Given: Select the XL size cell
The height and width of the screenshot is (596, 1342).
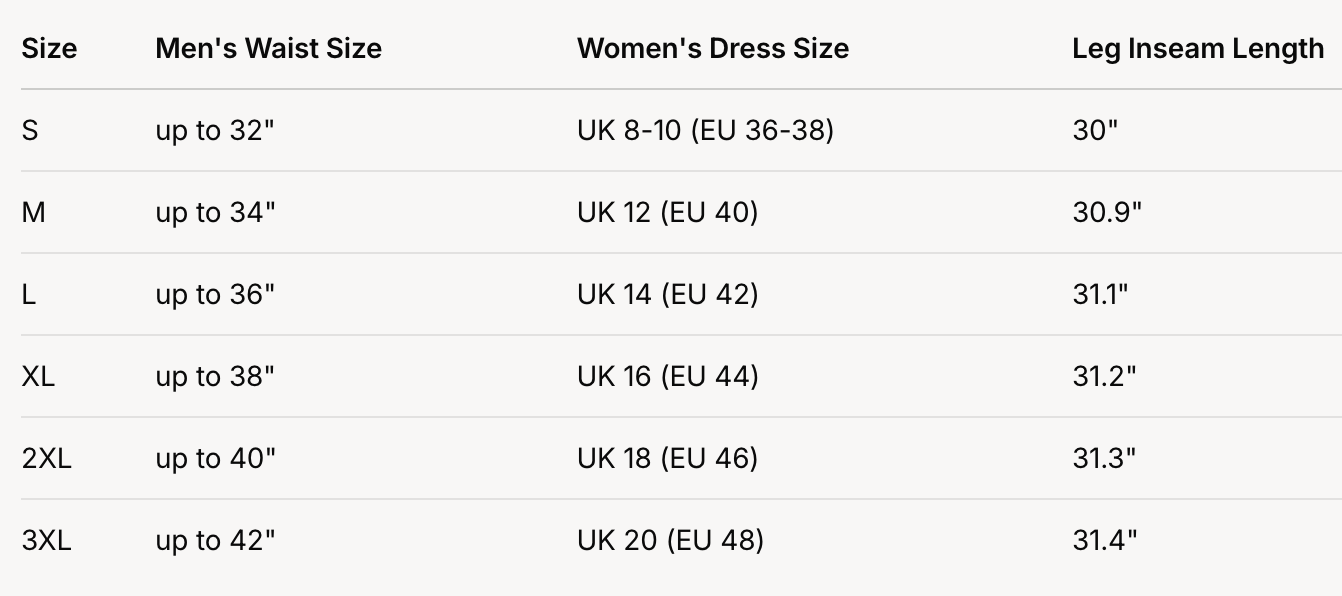Looking at the screenshot, I should pos(38,376).
